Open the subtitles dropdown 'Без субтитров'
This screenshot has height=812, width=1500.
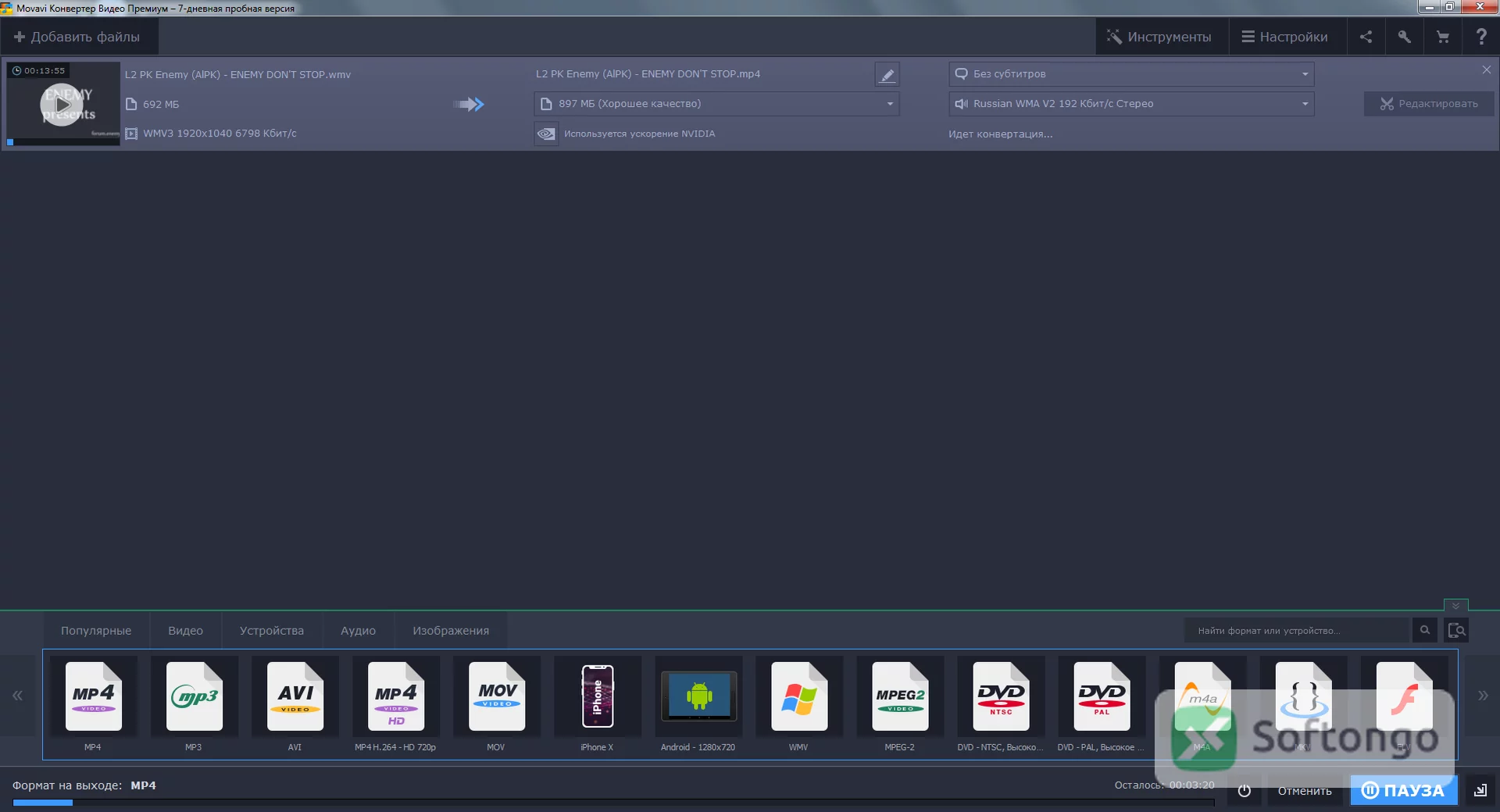(1131, 74)
